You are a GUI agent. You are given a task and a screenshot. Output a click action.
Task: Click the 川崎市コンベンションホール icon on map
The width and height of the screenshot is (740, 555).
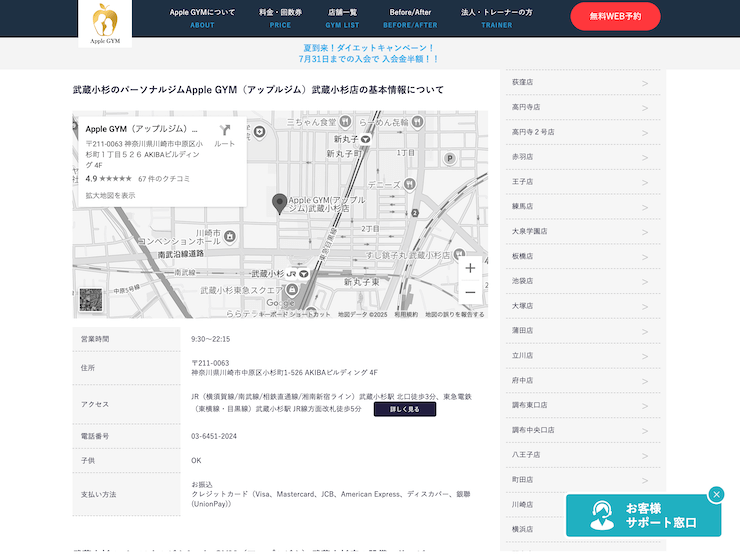229,236
